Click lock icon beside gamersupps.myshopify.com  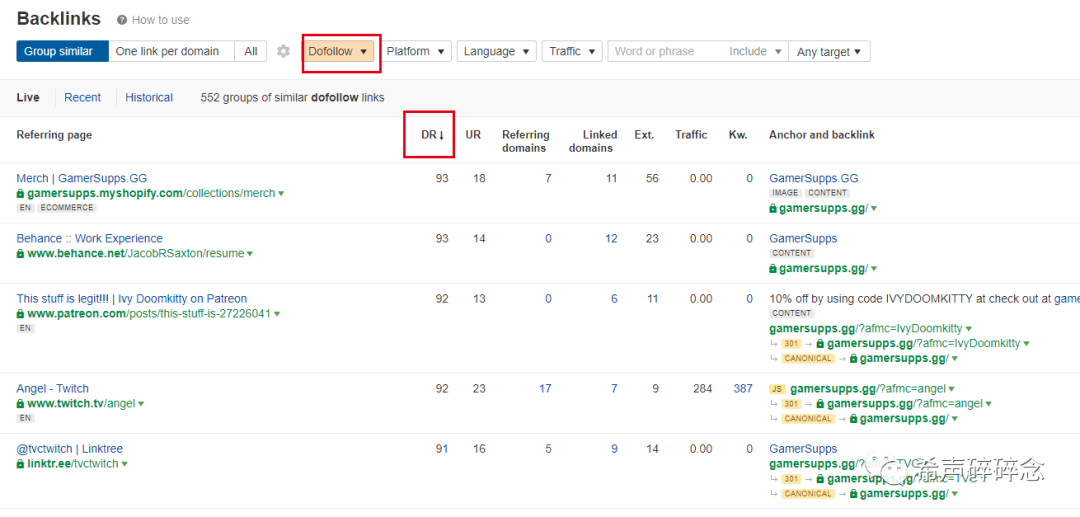21,193
